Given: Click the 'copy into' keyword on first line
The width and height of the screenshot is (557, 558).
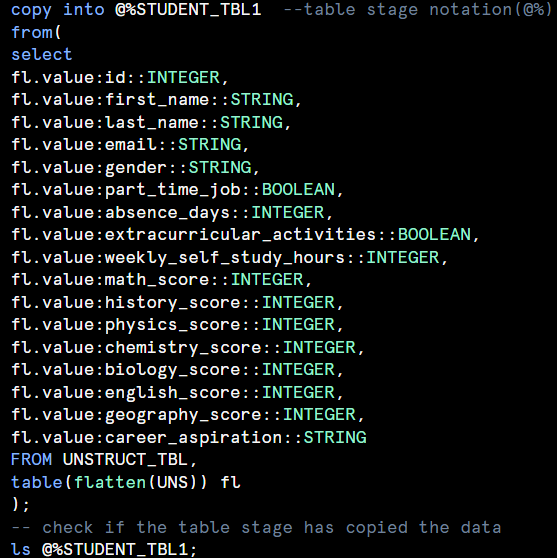Looking at the screenshot, I should point(58,10).
